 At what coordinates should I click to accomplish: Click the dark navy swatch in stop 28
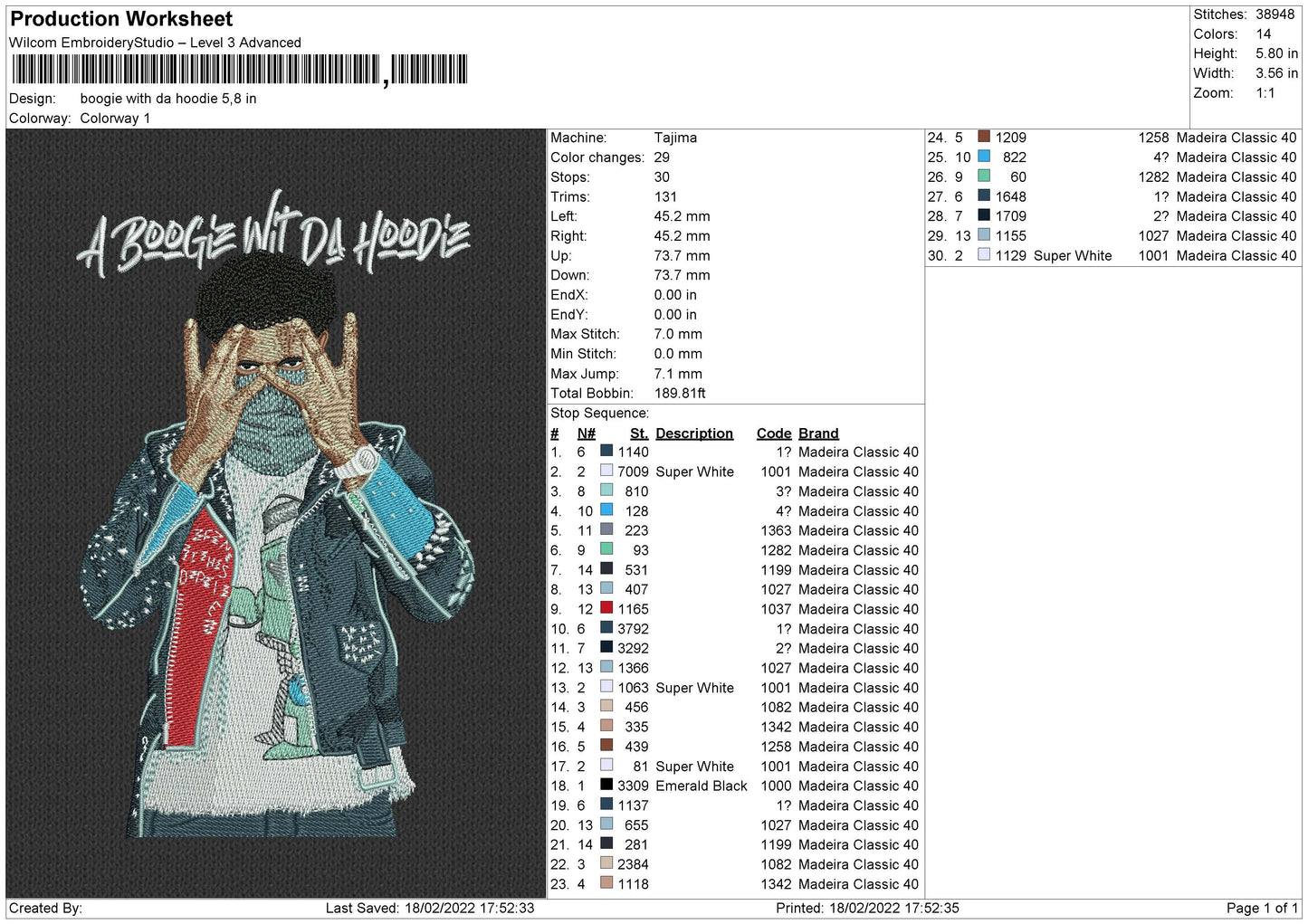[x=984, y=215]
